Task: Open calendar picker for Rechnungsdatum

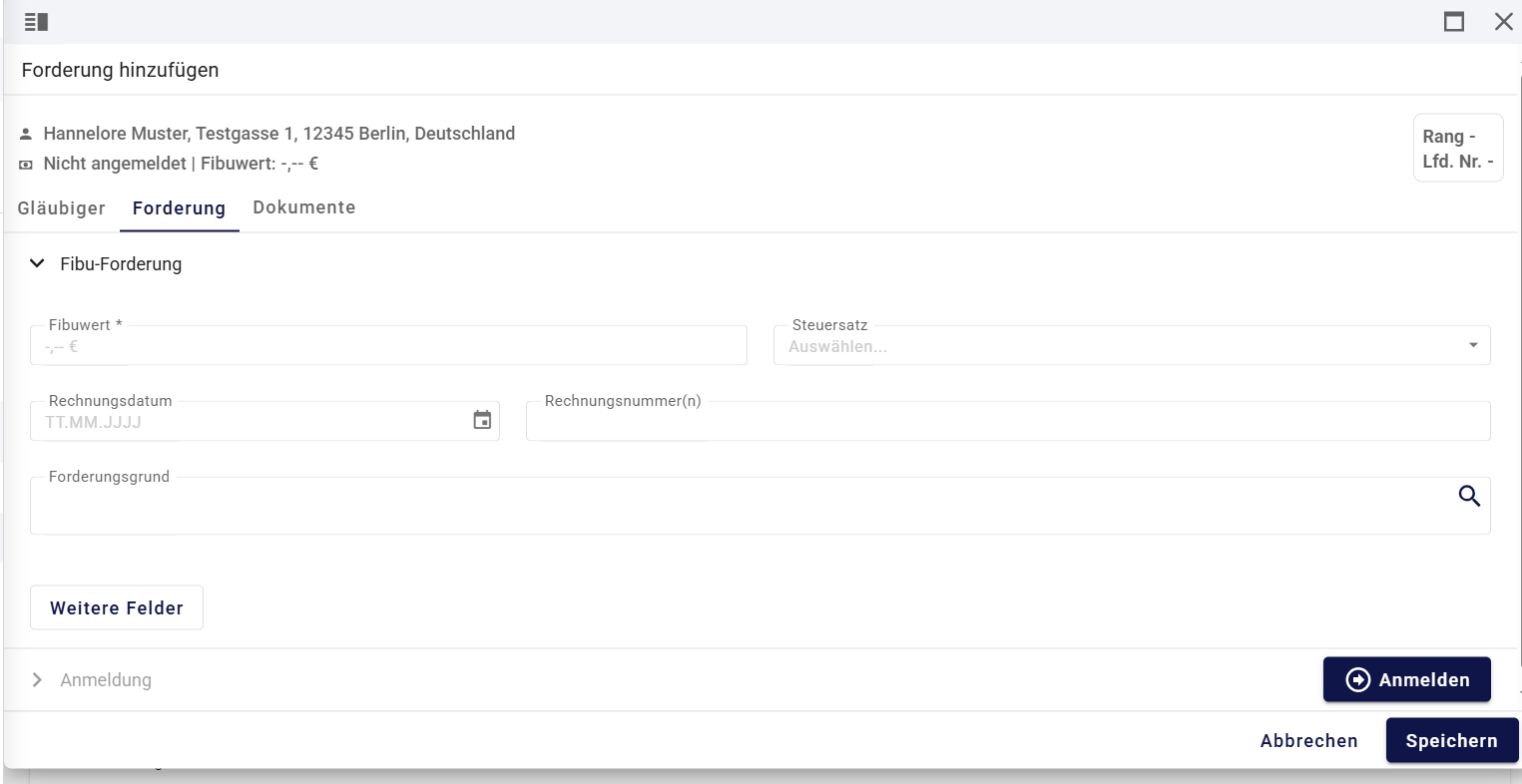Action: pos(482,421)
